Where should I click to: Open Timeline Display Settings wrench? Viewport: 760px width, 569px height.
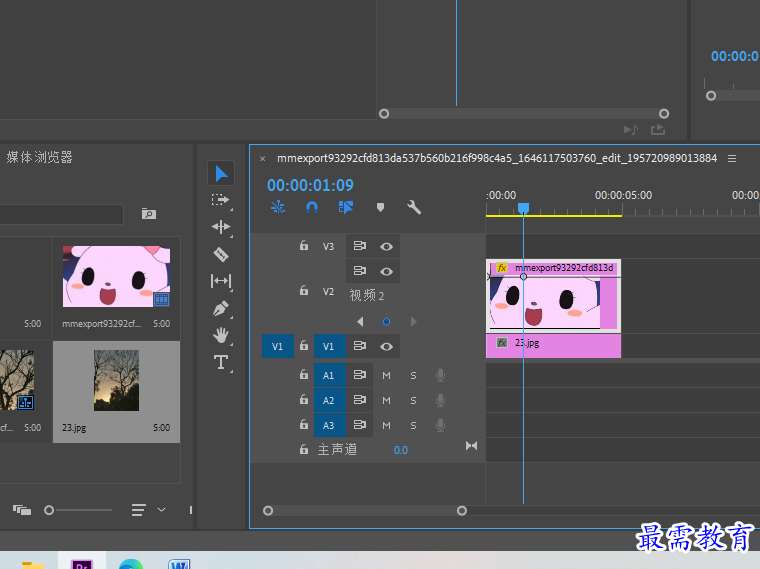(413, 207)
